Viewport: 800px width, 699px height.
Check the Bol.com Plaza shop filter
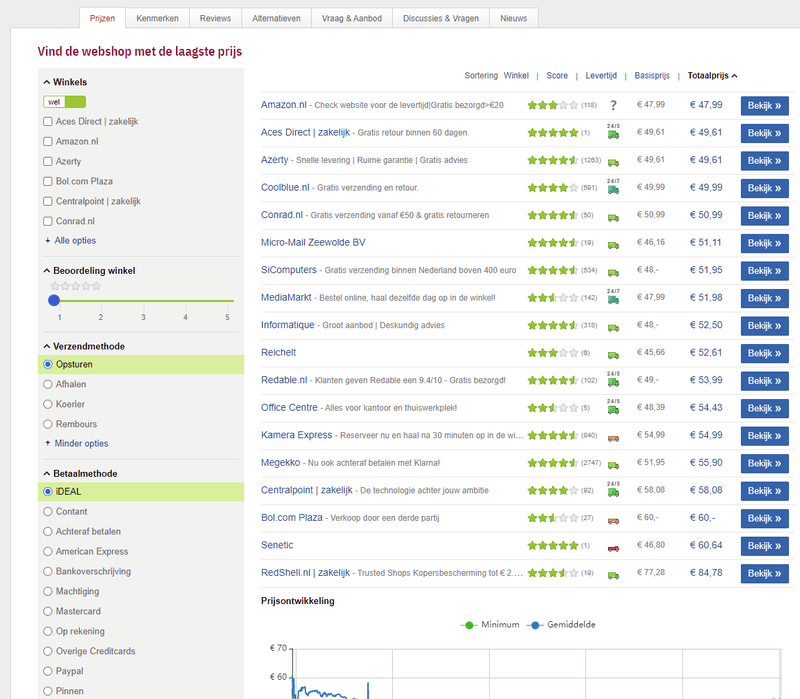(x=48, y=181)
